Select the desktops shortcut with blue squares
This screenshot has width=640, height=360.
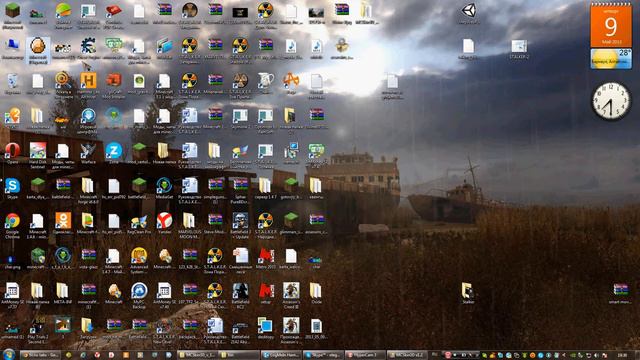(x=266, y=329)
